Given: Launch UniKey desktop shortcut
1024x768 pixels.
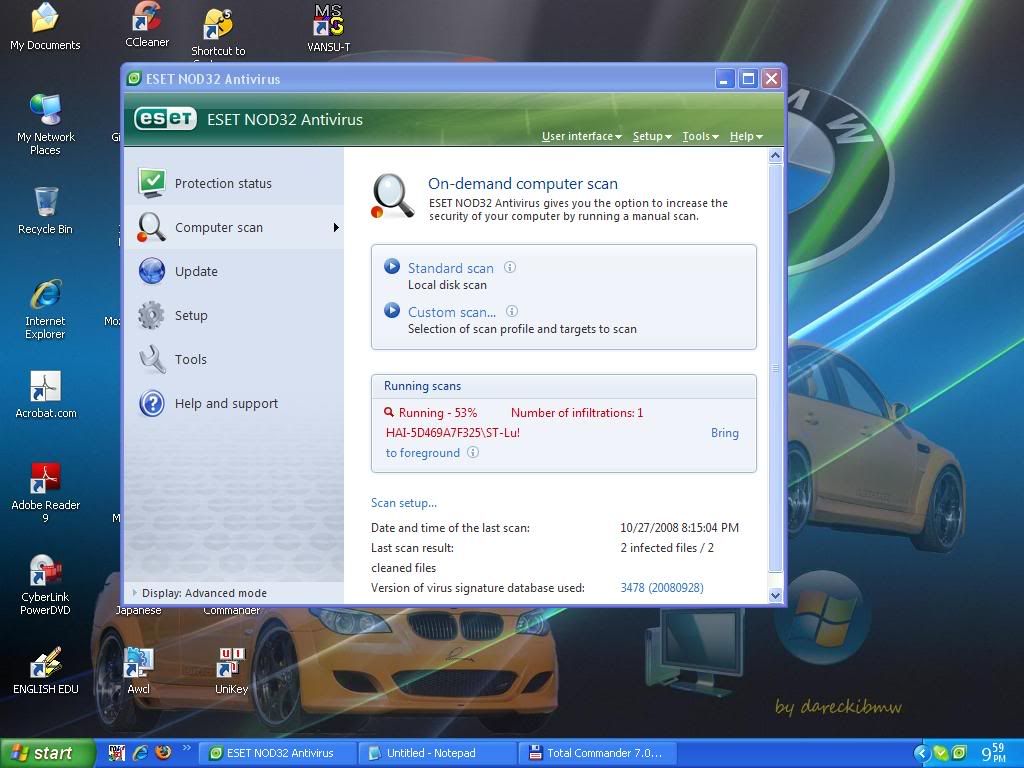Looking at the screenshot, I should [231, 670].
